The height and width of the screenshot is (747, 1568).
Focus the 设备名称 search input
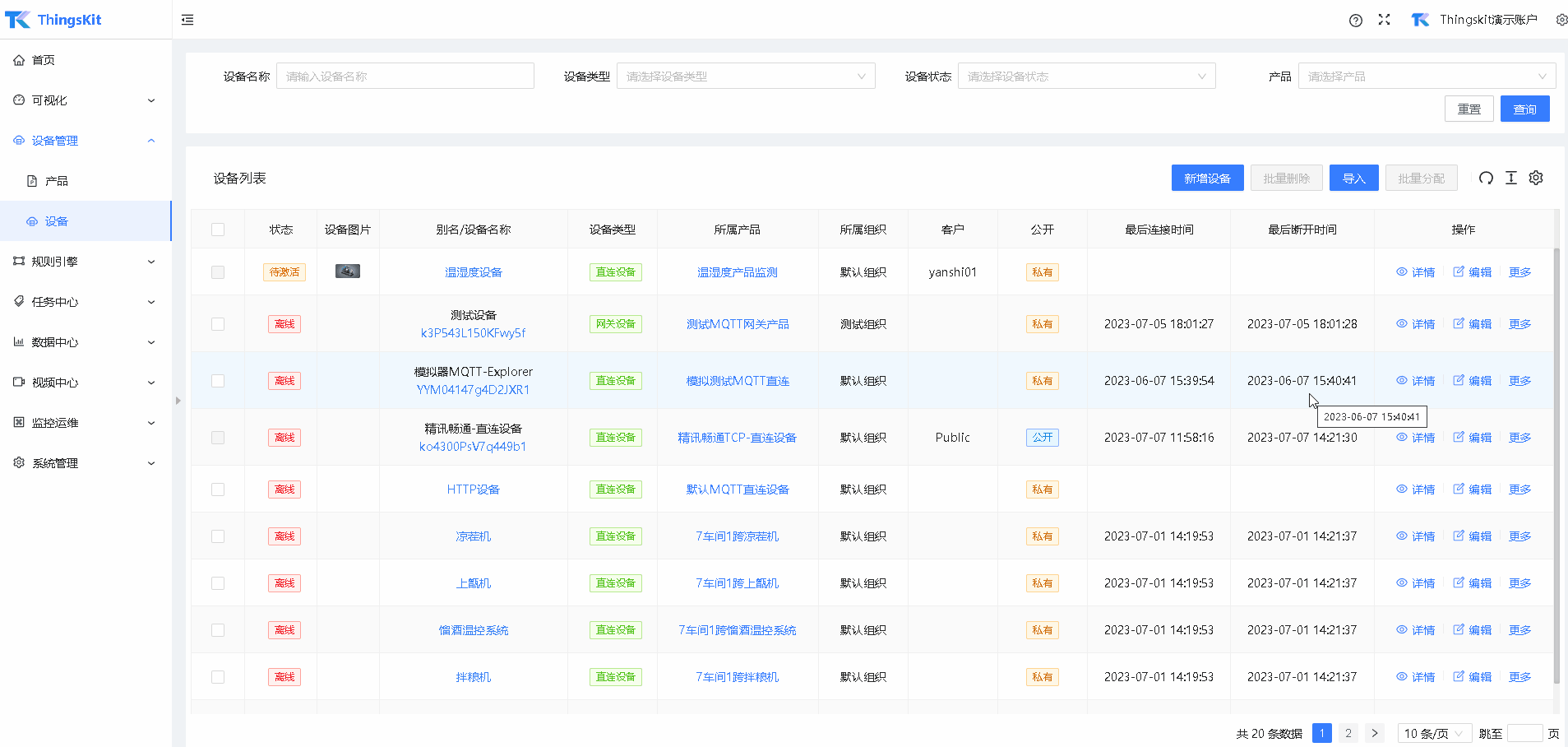(x=405, y=77)
